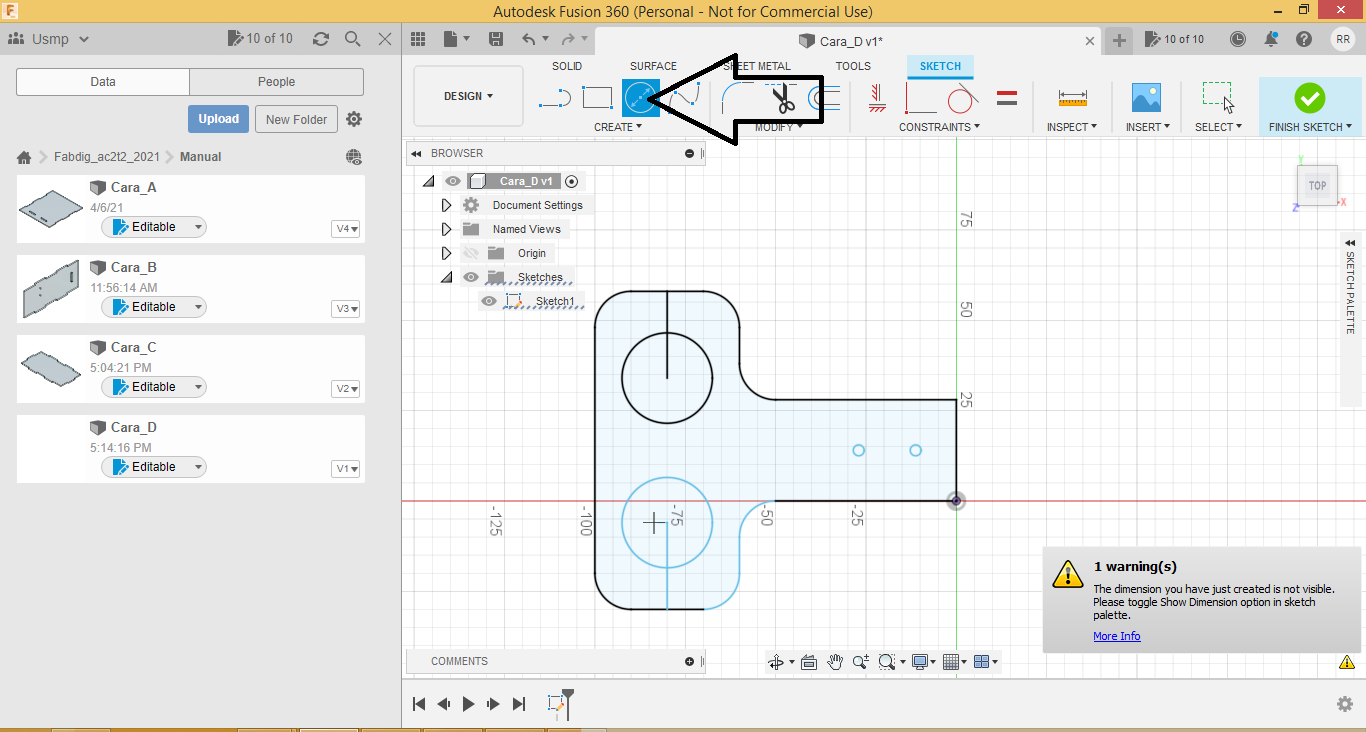
Task: Expand the Document Settings node
Action: point(447,205)
